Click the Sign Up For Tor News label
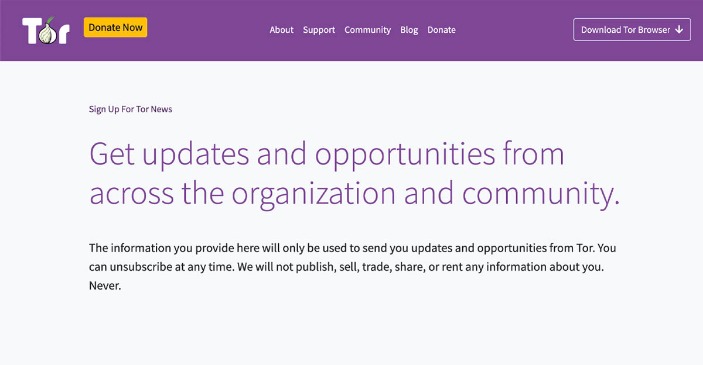Viewport: 703px width, 365px height. pos(130,109)
